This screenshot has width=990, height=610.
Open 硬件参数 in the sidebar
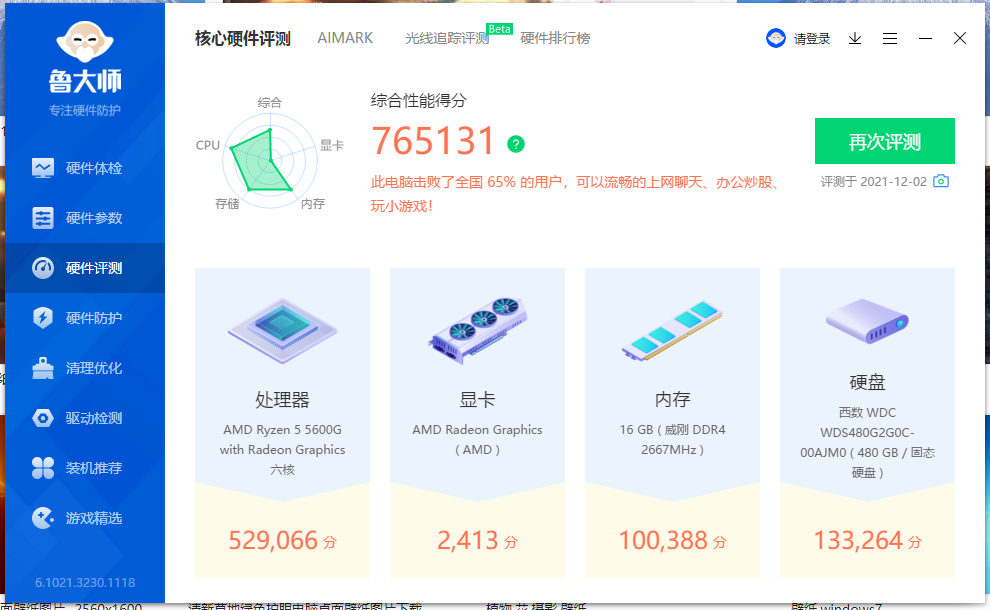[85, 218]
